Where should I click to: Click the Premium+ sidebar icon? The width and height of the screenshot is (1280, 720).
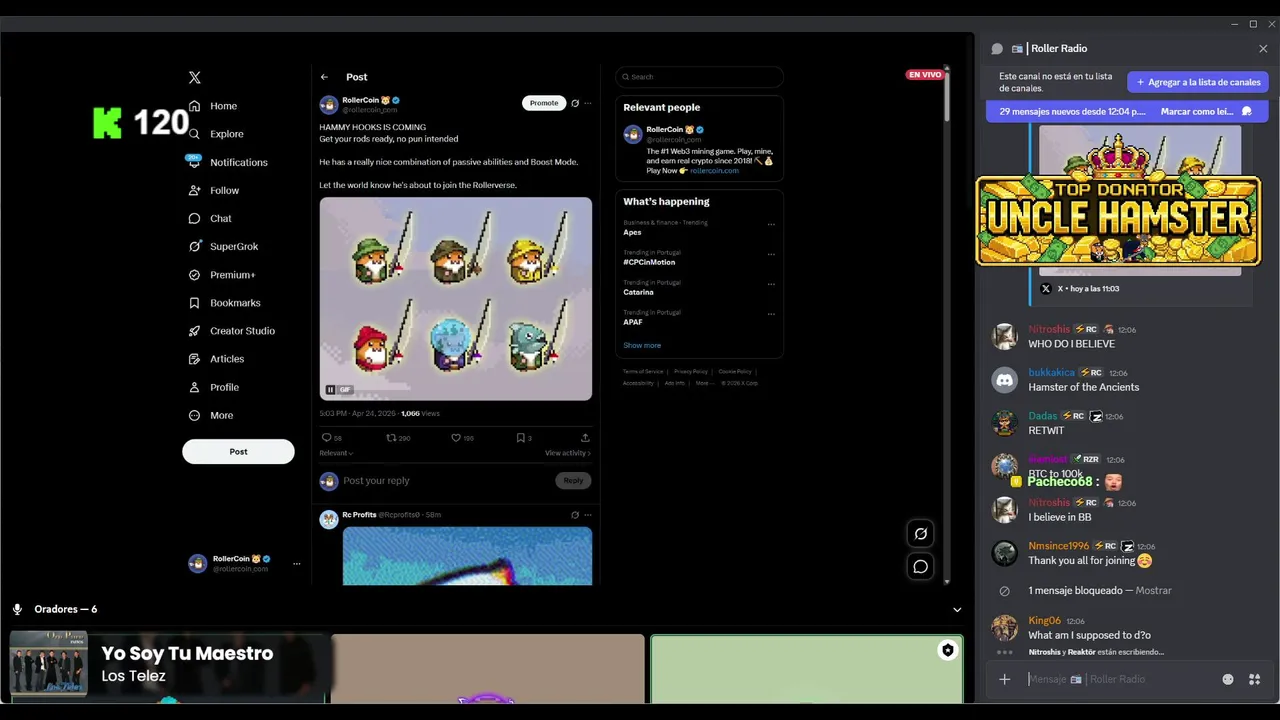pos(195,275)
